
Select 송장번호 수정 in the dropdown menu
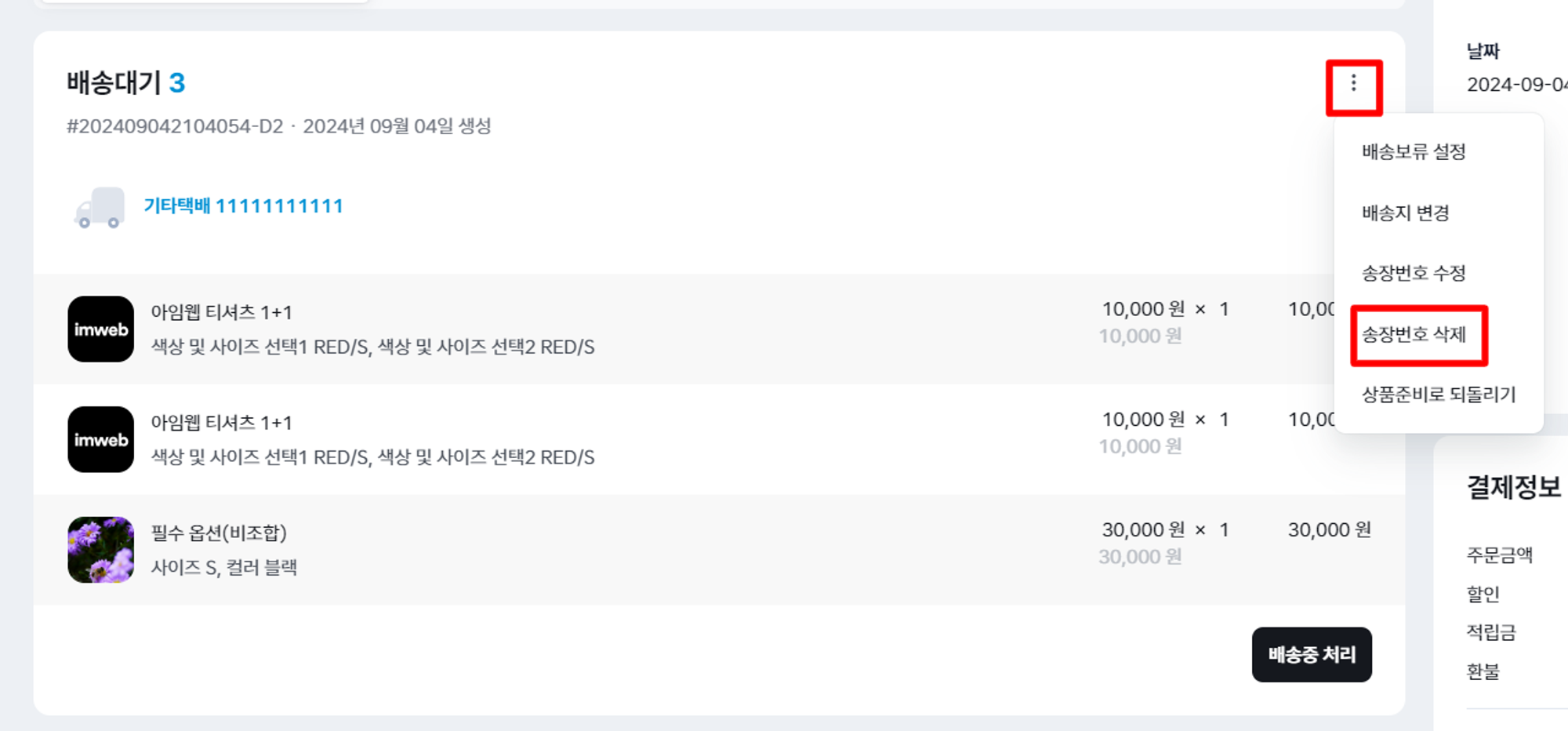1413,273
